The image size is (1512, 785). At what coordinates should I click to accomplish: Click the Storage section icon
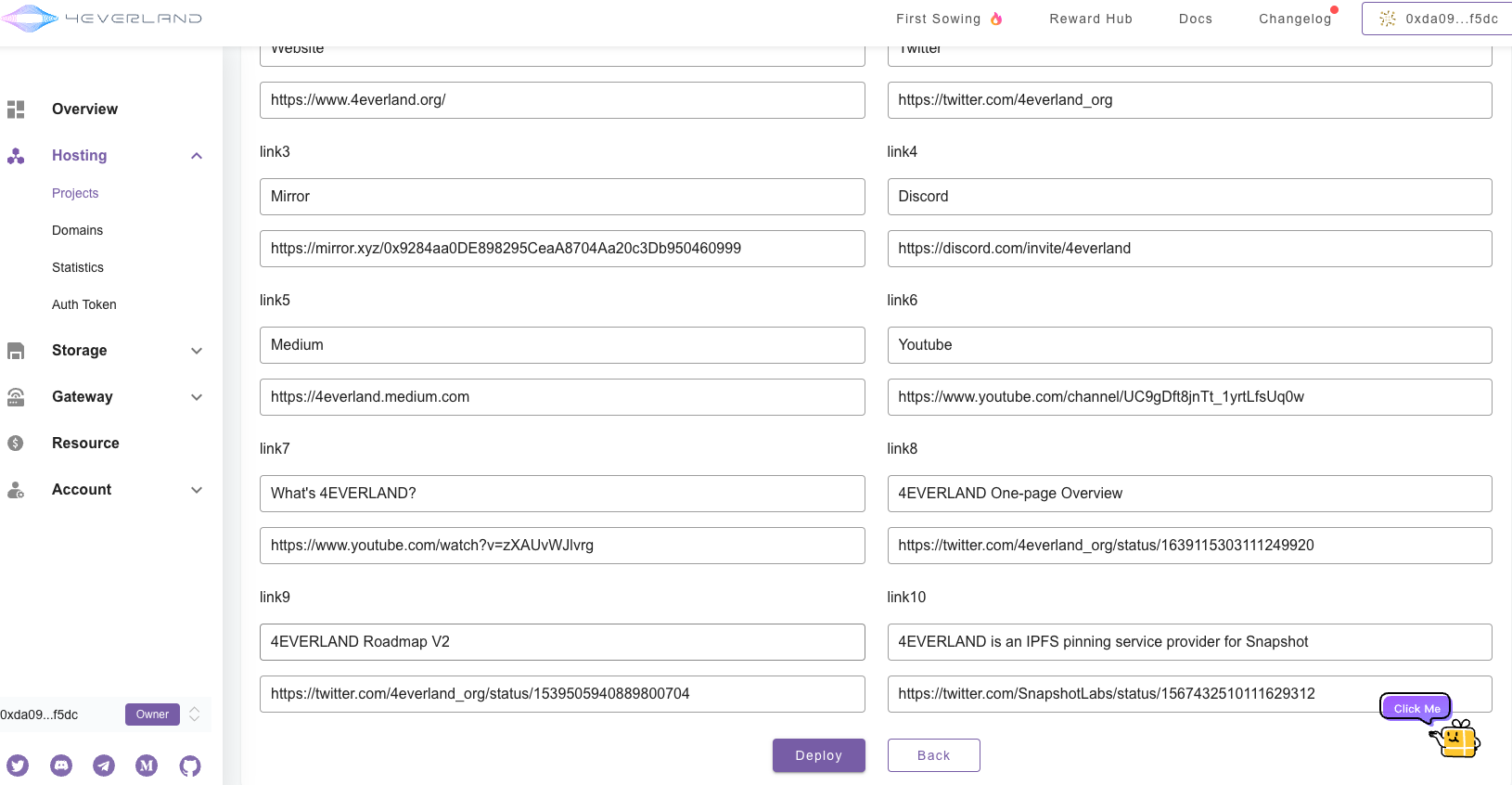click(16, 351)
